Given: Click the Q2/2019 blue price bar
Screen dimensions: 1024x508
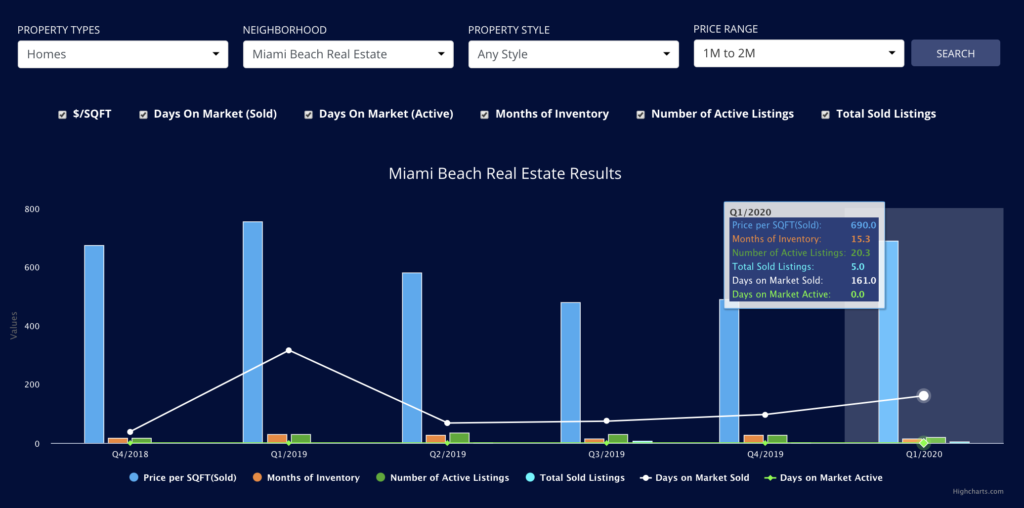Looking at the screenshot, I should click(x=412, y=358).
